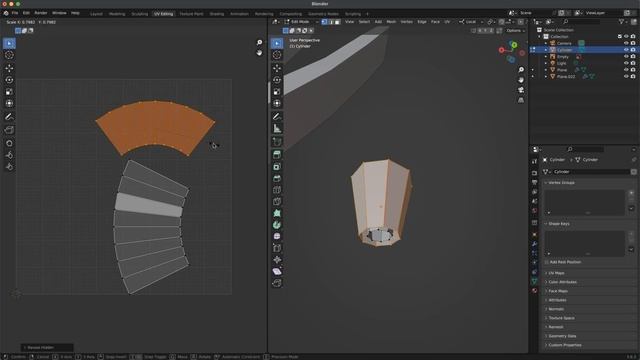The width and height of the screenshot is (640, 360).
Task: Open Object Data green triangle tab in Properties
Action: [534, 281]
